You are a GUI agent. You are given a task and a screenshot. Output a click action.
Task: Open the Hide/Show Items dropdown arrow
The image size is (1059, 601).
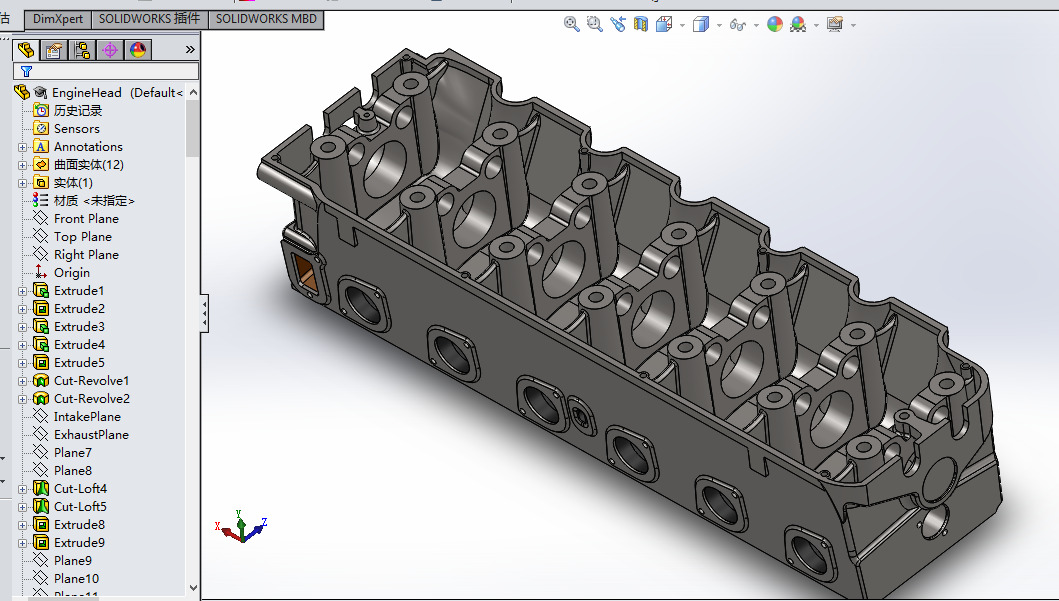(x=756, y=26)
